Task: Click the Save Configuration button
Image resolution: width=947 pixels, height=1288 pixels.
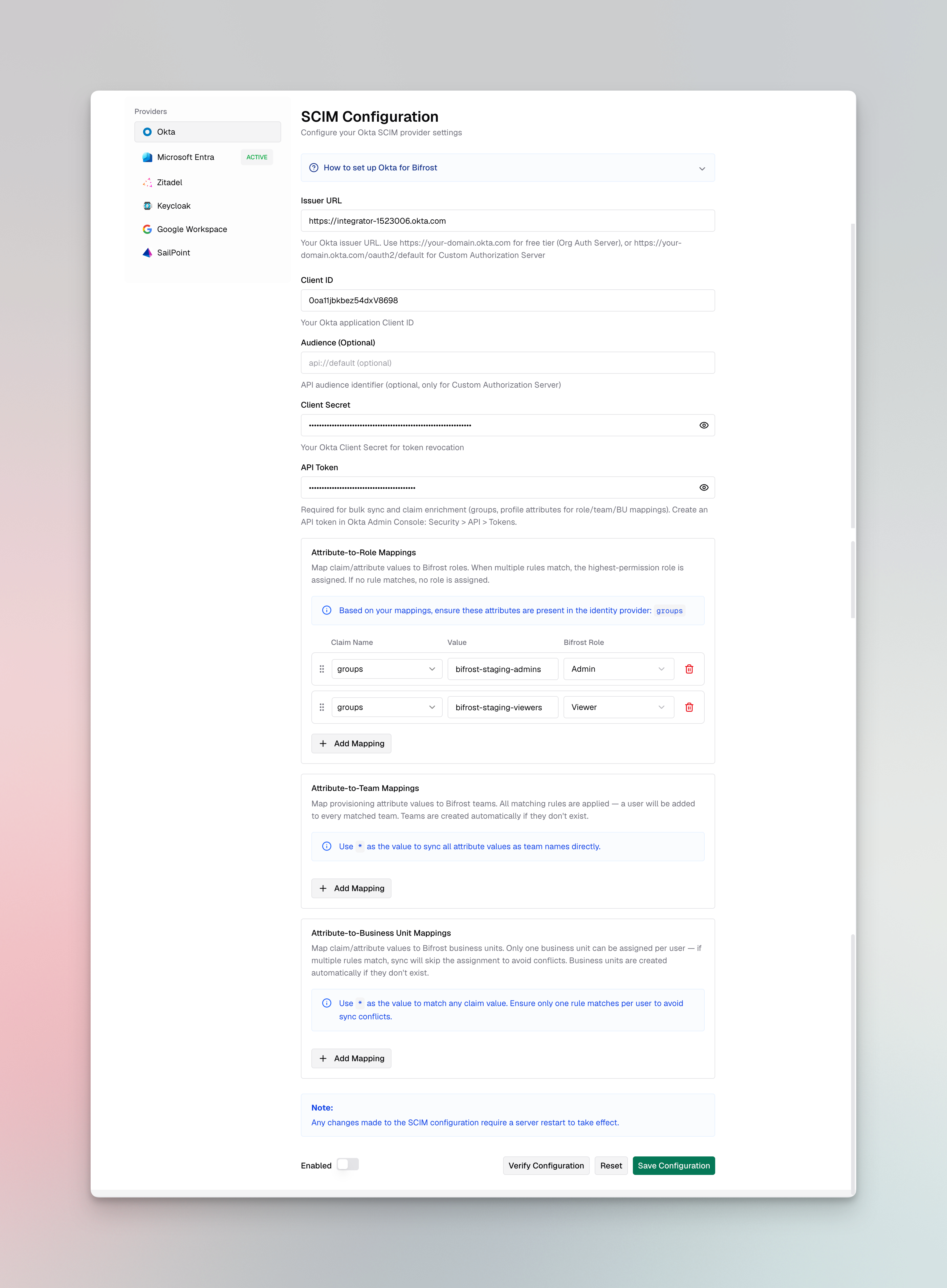Action: [674, 1165]
